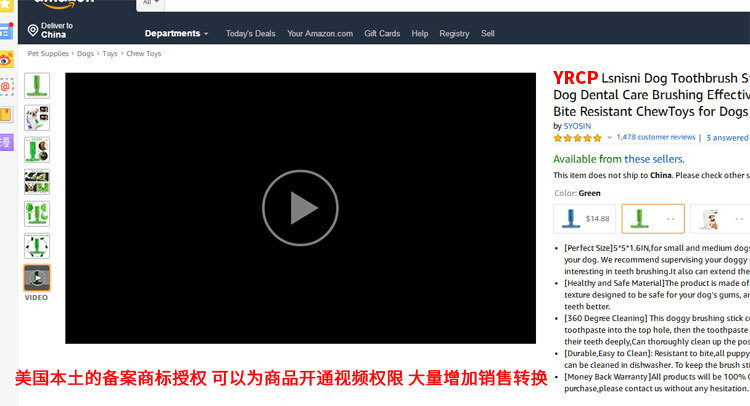Select the first green toothbrush thumbnail
This screenshot has width=750, height=406.
(x=37, y=86)
